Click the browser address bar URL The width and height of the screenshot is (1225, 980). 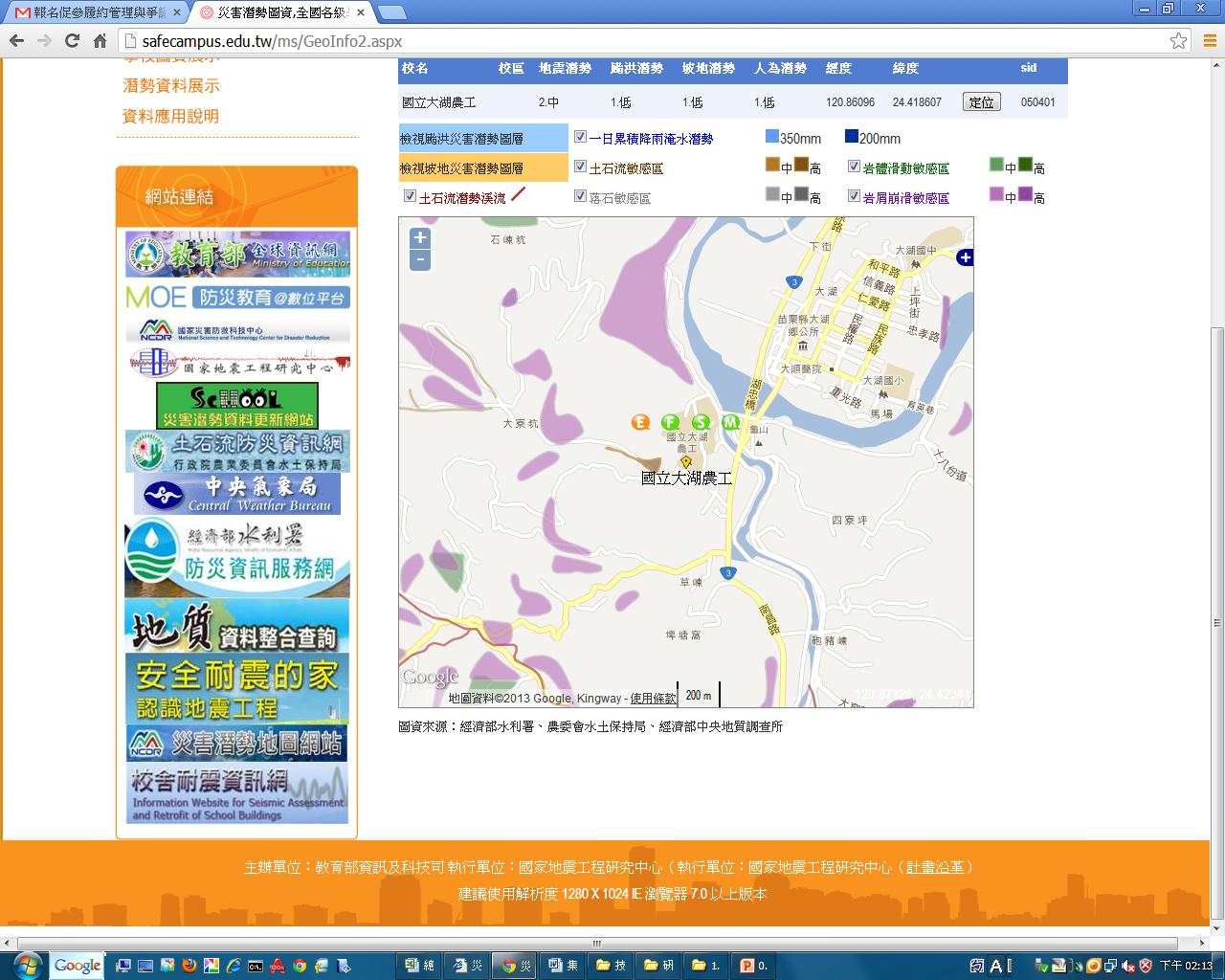click(x=272, y=41)
